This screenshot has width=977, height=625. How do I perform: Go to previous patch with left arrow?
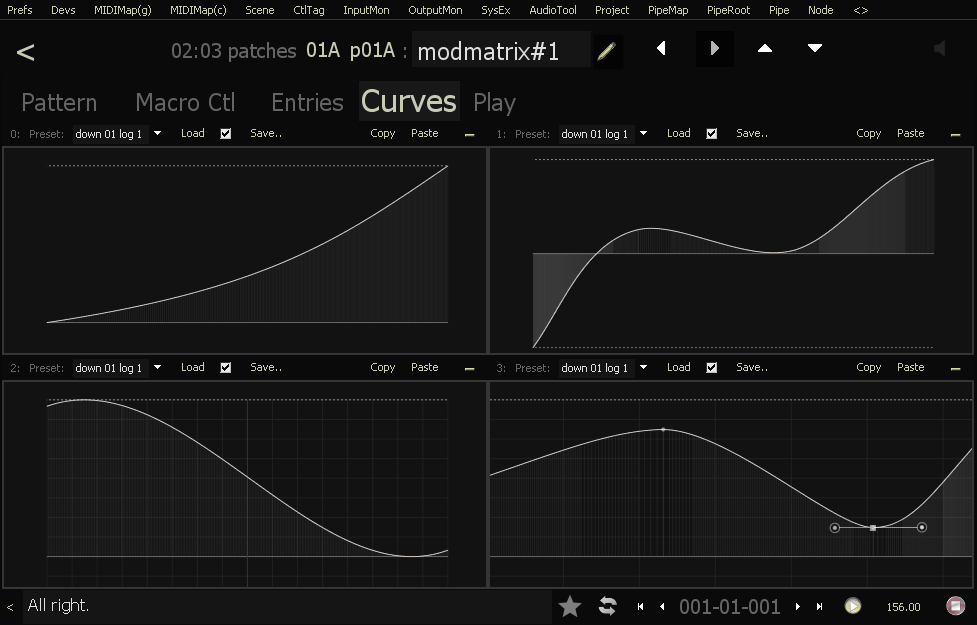coord(661,48)
